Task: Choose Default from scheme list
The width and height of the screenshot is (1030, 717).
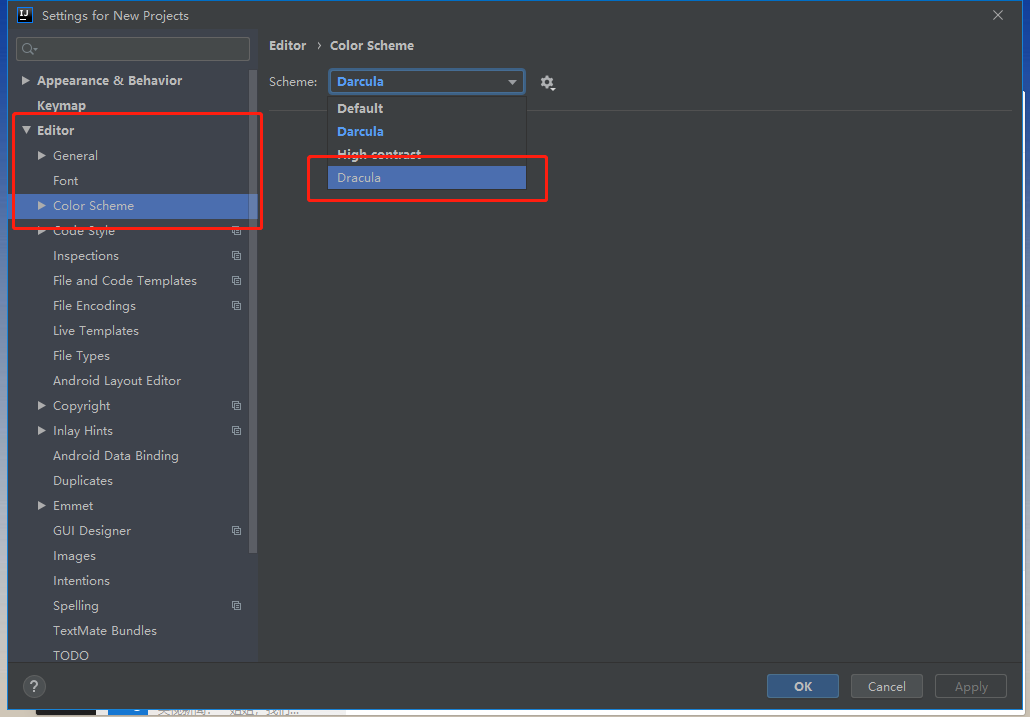Action: [x=427, y=108]
